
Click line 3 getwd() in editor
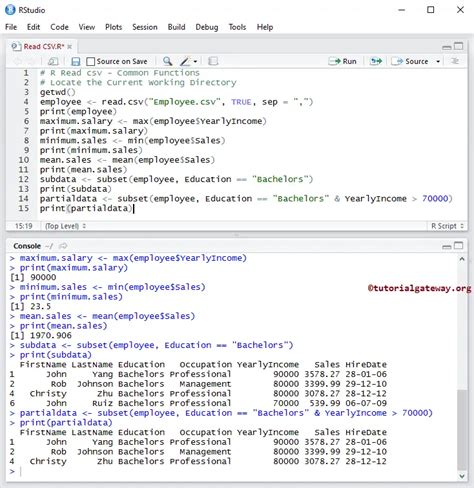pos(58,92)
